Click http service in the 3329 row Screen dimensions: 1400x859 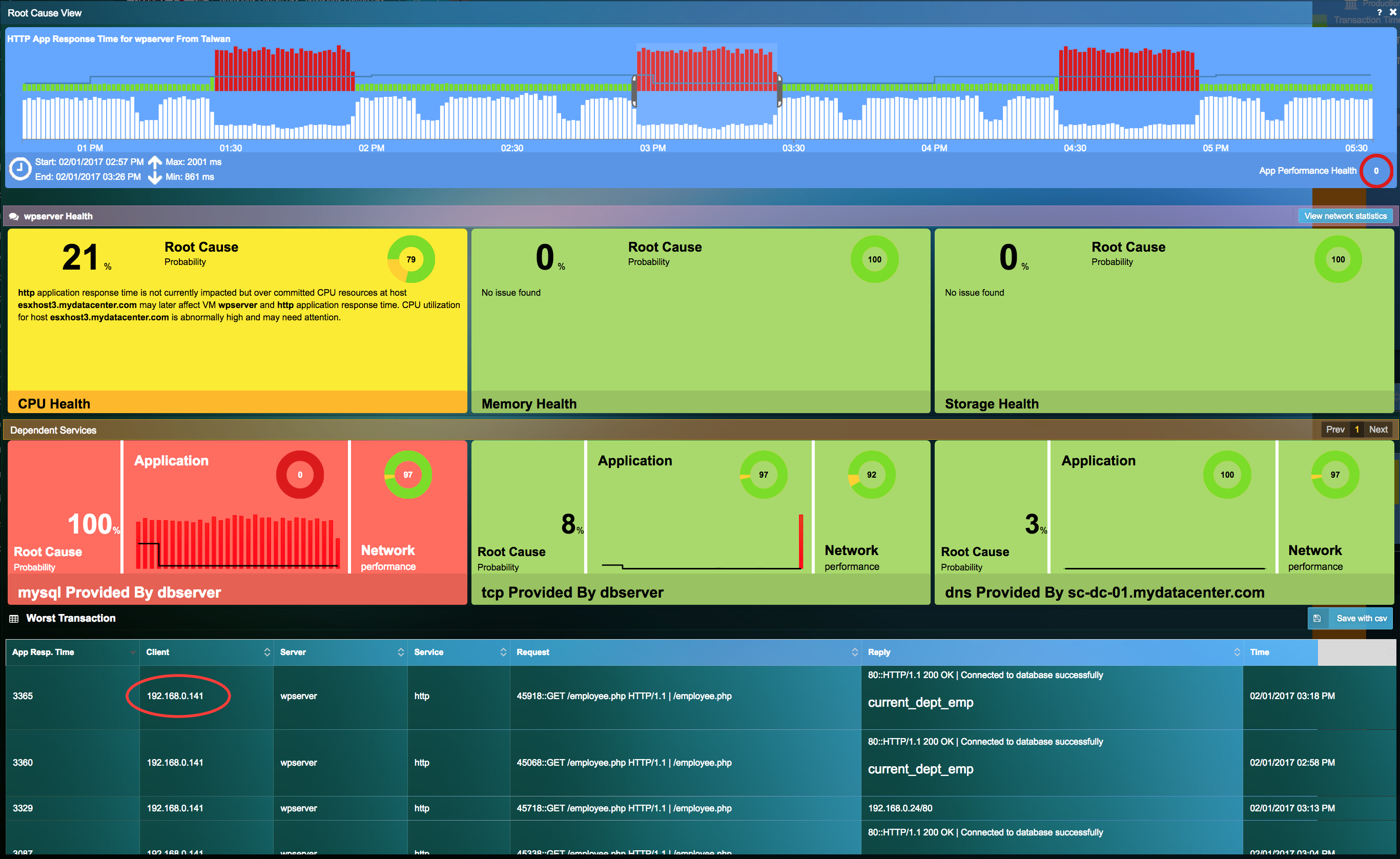coord(422,808)
